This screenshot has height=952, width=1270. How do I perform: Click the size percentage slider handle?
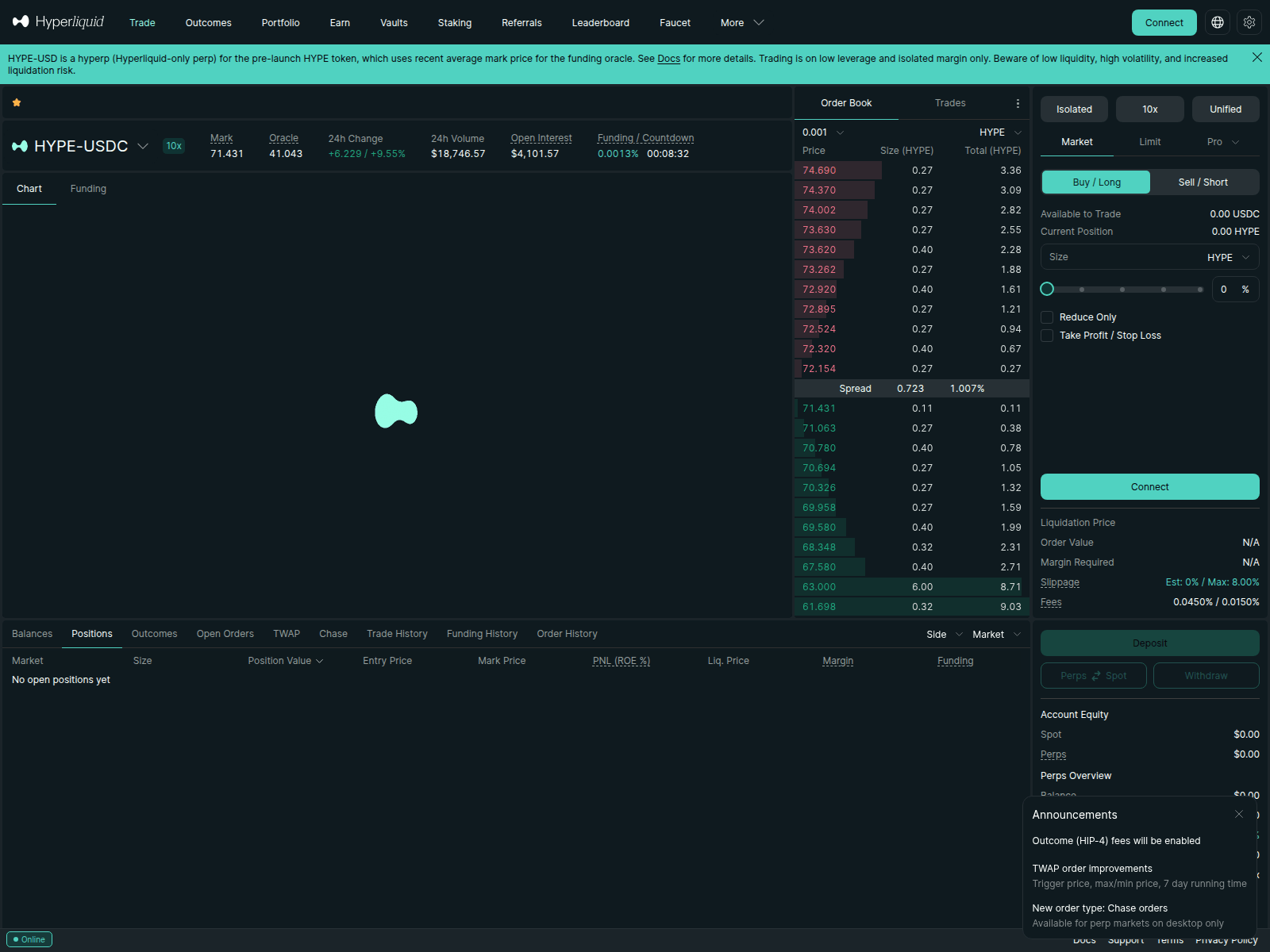pos(1047,289)
